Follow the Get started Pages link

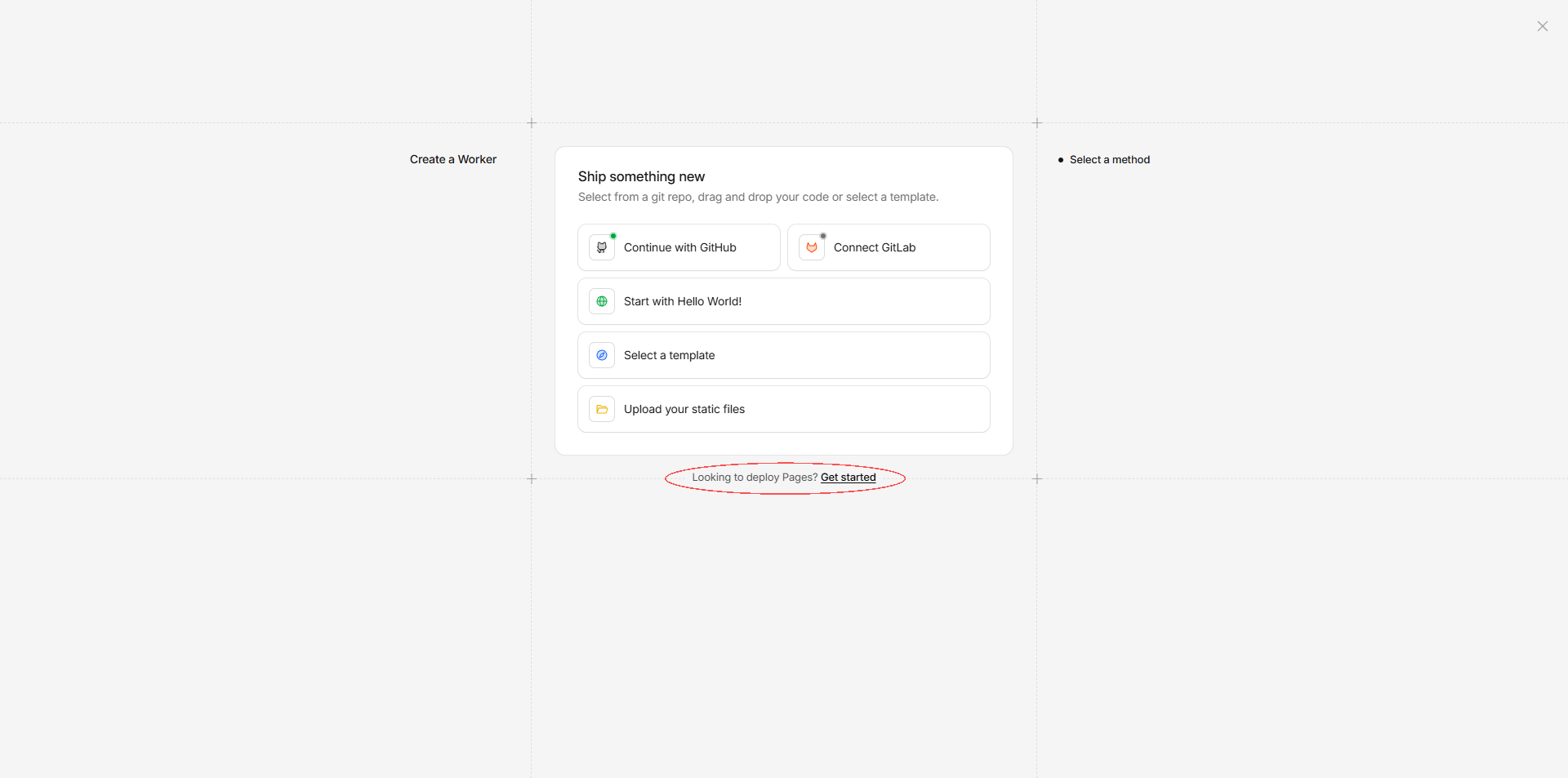pos(848,478)
